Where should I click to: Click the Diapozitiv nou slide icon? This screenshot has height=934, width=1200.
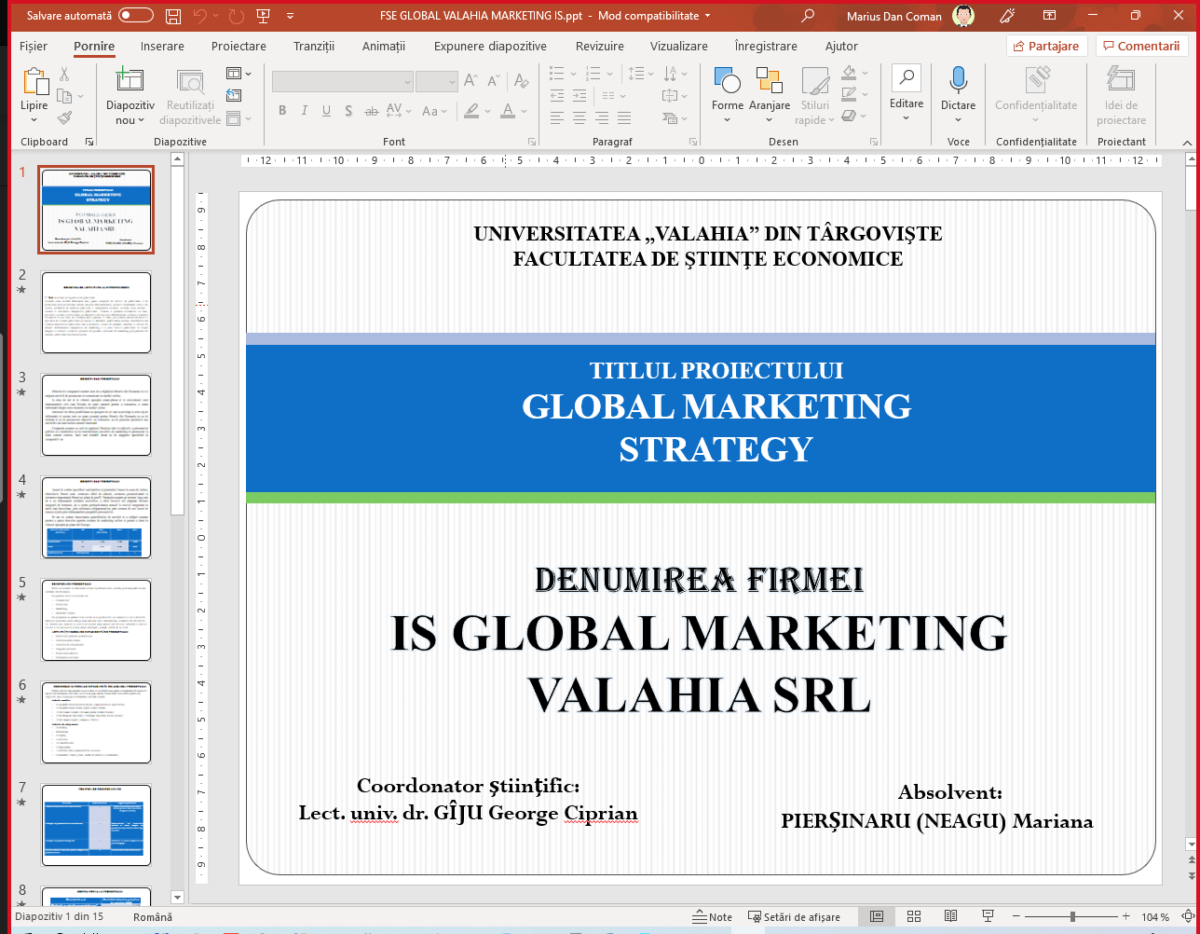coord(130,82)
